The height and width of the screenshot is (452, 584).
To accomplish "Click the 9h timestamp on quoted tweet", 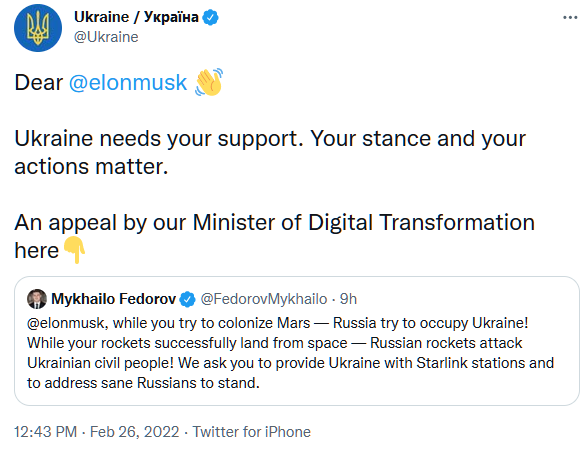I will click(x=348, y=299).
